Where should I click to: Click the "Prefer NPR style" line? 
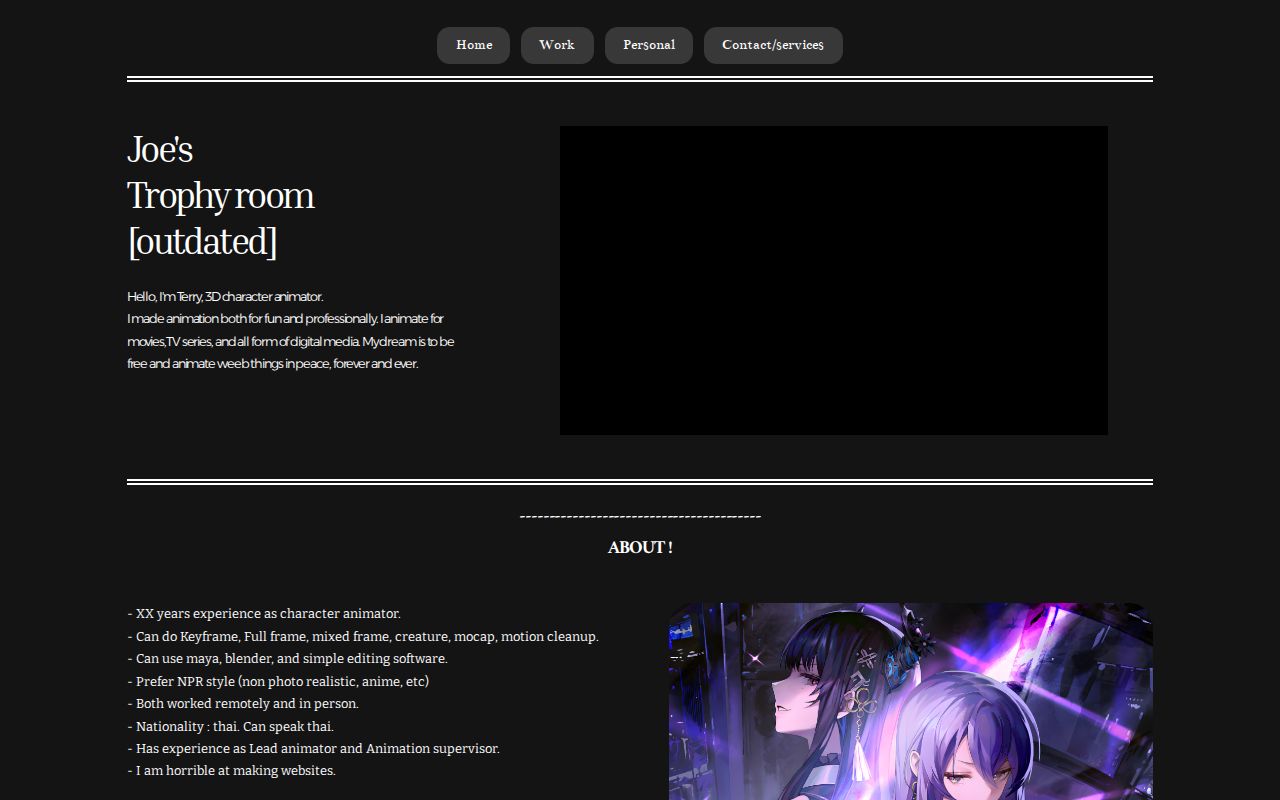[278, 681]
